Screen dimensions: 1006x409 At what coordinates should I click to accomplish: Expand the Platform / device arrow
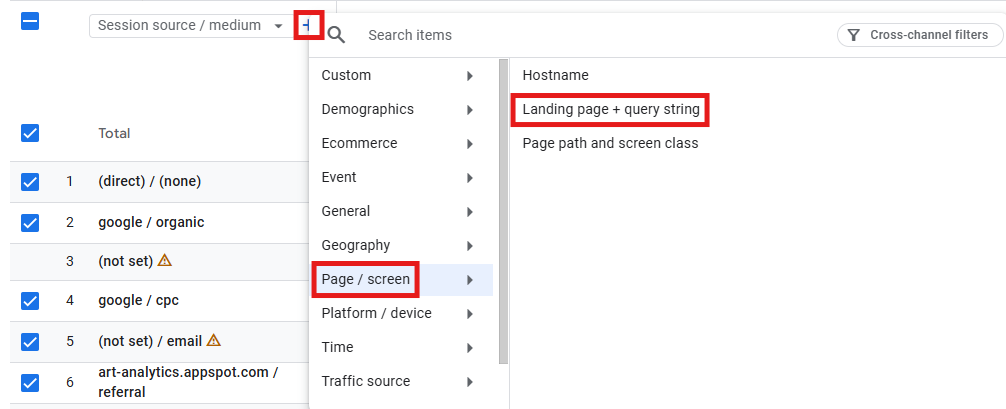[x=470, y=314]
